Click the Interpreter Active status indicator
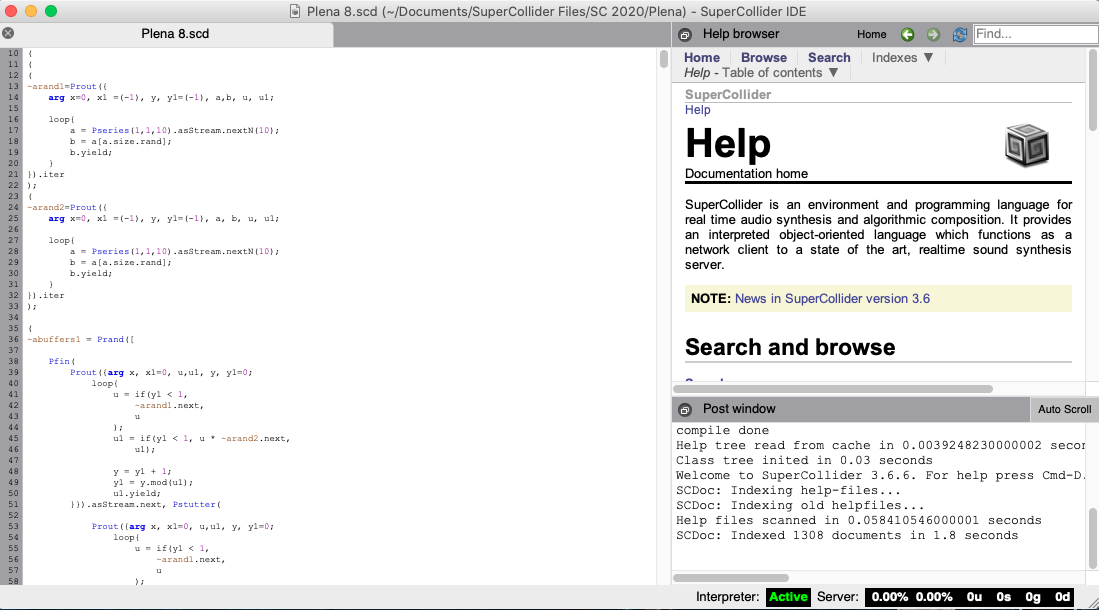Image resolution: width=1099 pixels, height=610 pixels. point(788,597)
